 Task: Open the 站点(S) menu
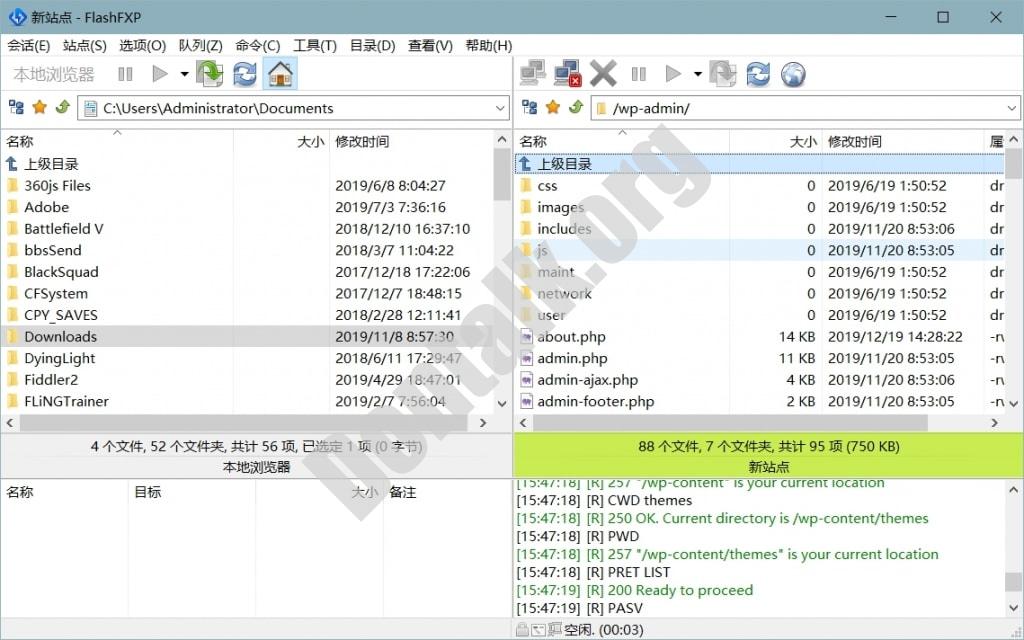[84, 46]
